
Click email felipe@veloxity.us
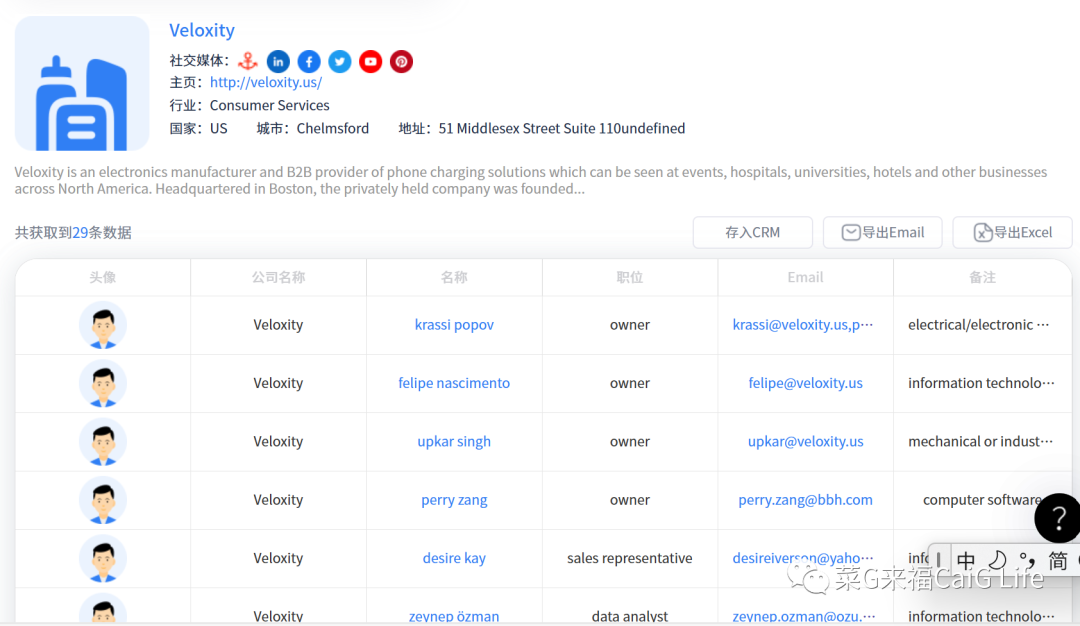[805, 383]
